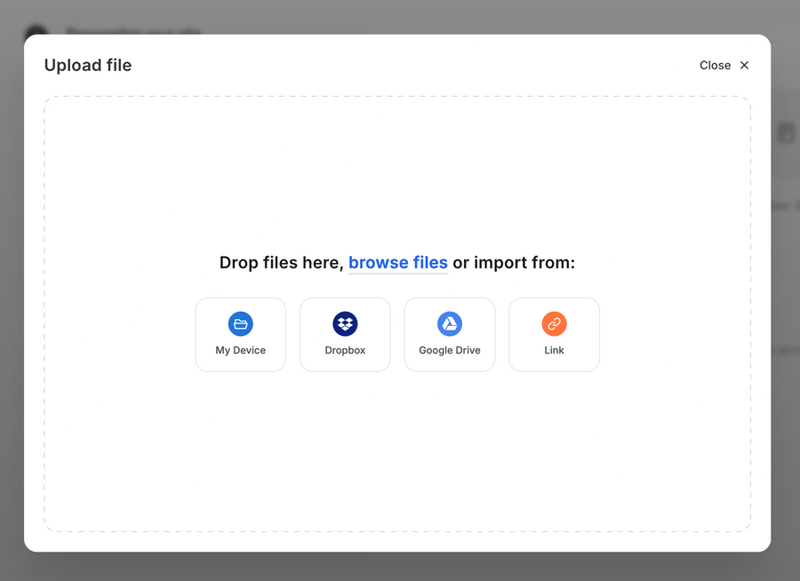
Task: Click the Upload file dialog title
Action: click(87, 65)
